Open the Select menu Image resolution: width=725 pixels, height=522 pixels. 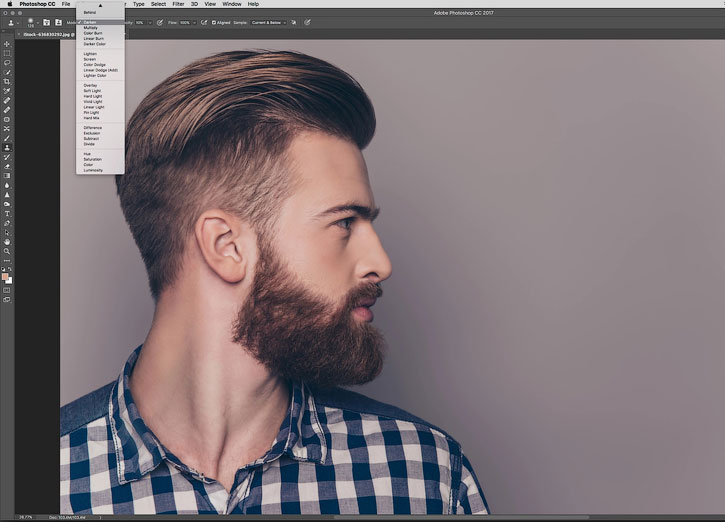tap(158, 4)
